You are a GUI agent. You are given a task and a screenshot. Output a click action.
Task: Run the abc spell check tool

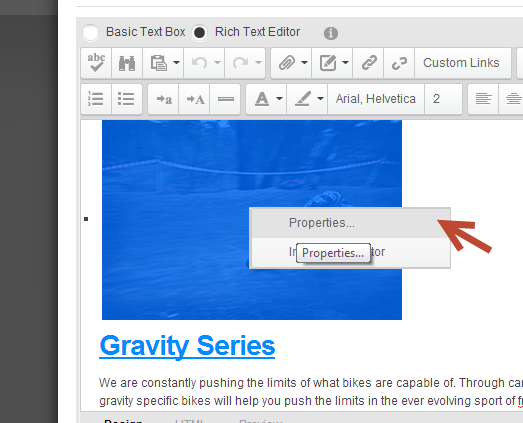coord(96,63)
